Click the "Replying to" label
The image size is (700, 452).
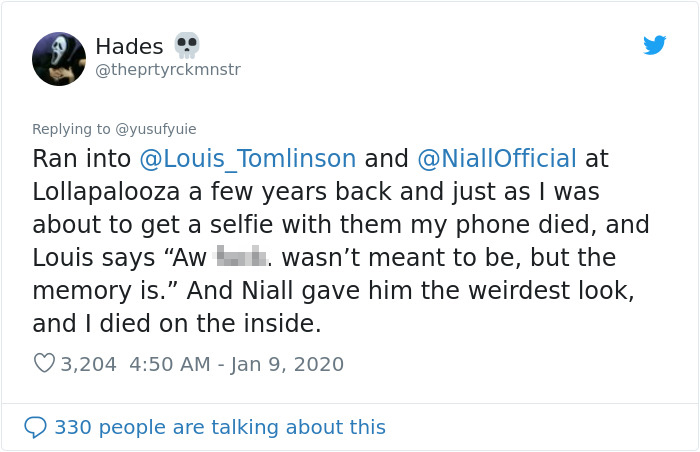71,128
